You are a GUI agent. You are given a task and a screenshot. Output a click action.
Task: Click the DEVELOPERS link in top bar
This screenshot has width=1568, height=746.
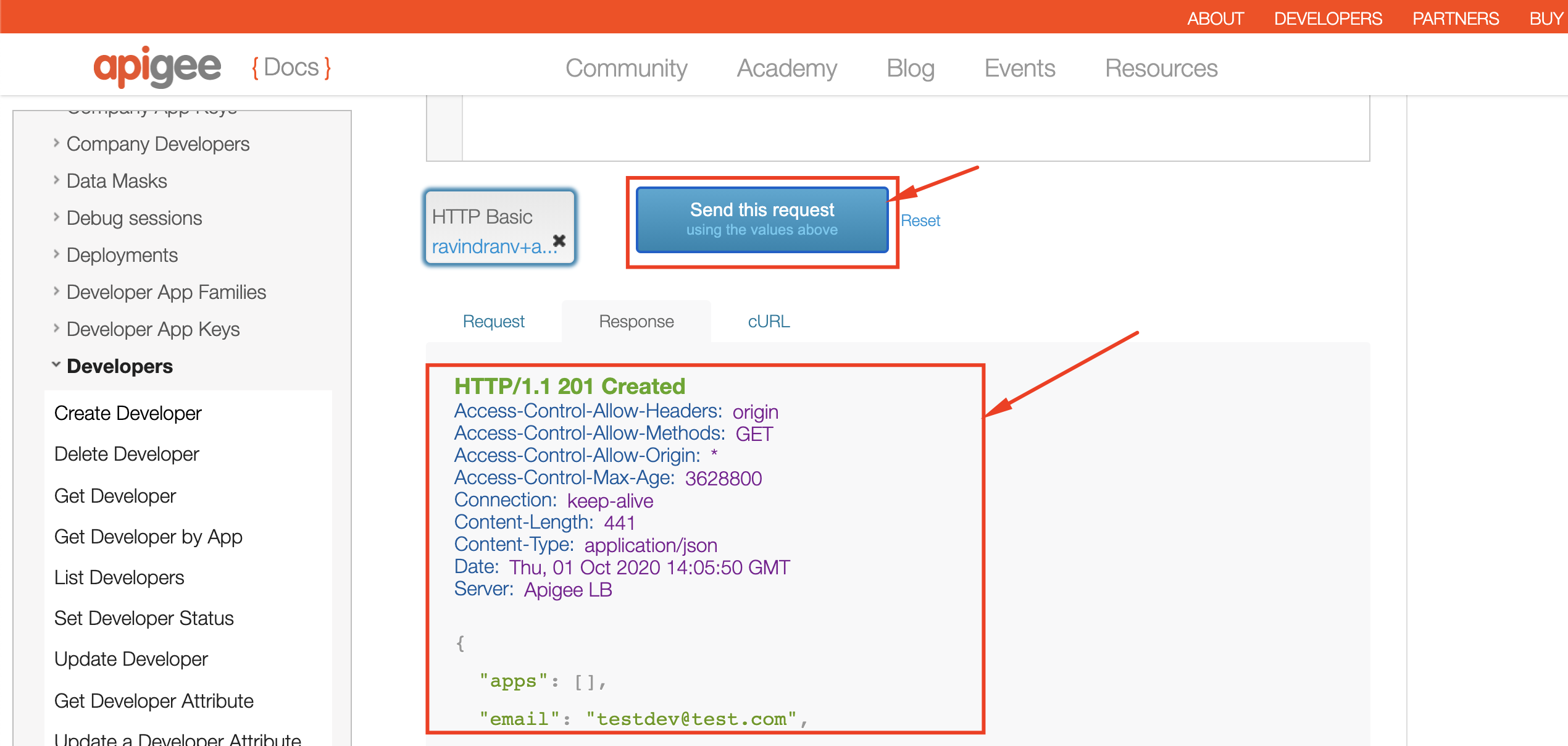click(x=1328, y=19)
